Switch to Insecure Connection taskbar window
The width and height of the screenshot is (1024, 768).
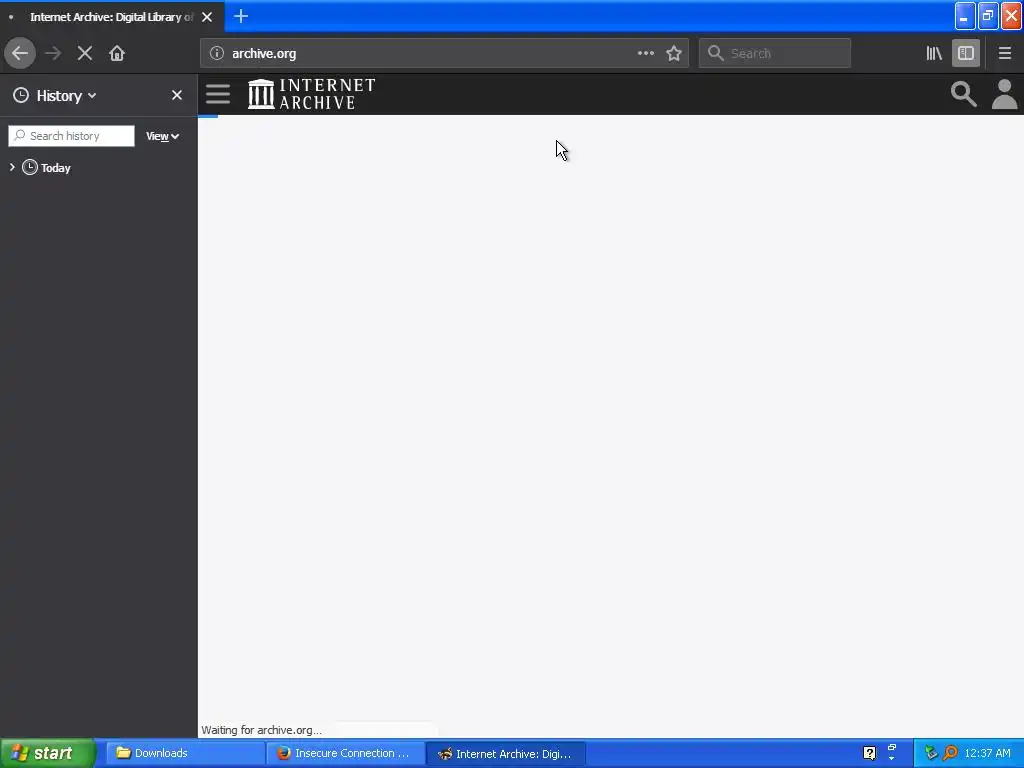(345, 754)
